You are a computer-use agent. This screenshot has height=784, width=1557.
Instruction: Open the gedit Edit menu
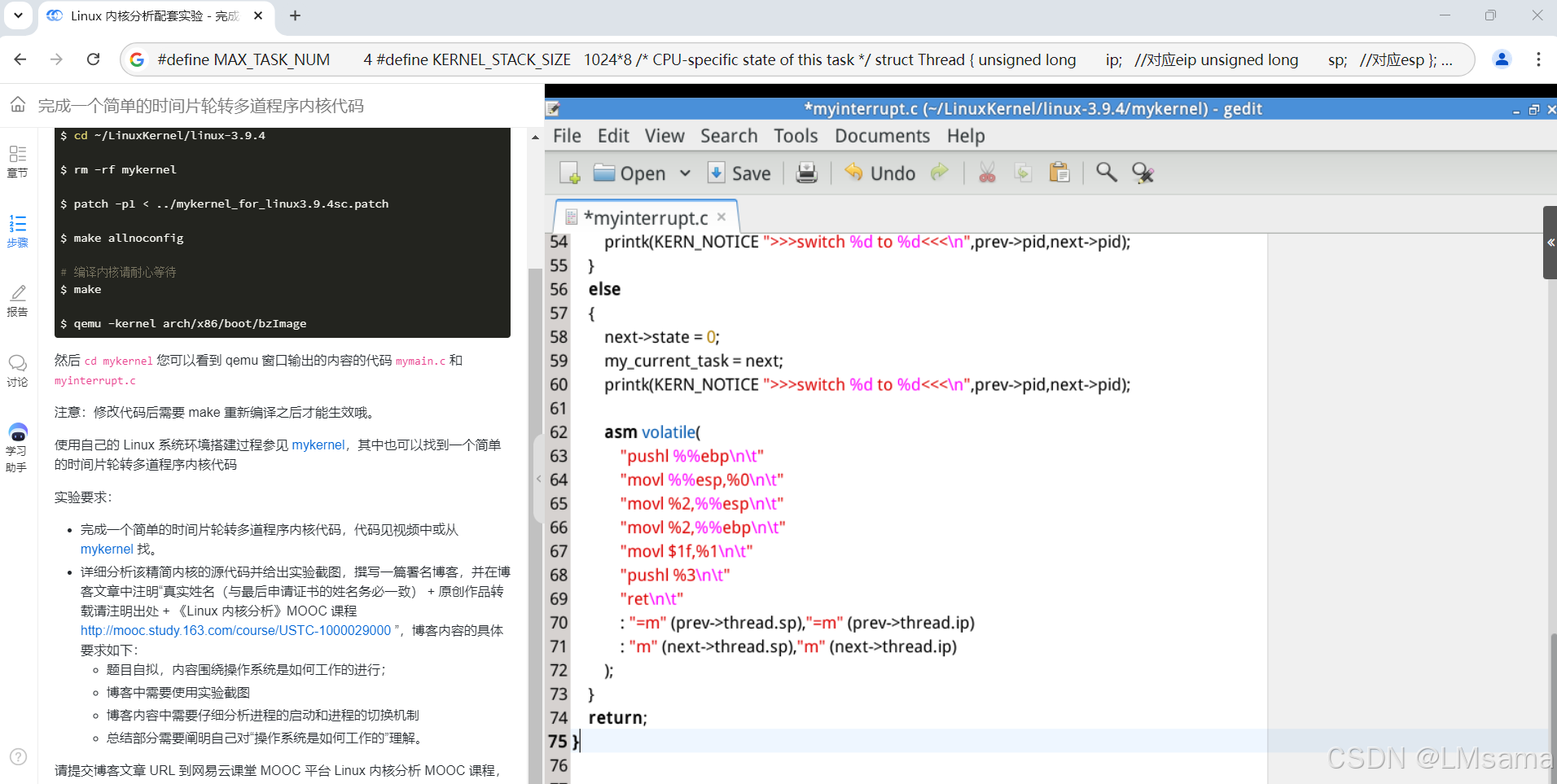pos(613,136)
